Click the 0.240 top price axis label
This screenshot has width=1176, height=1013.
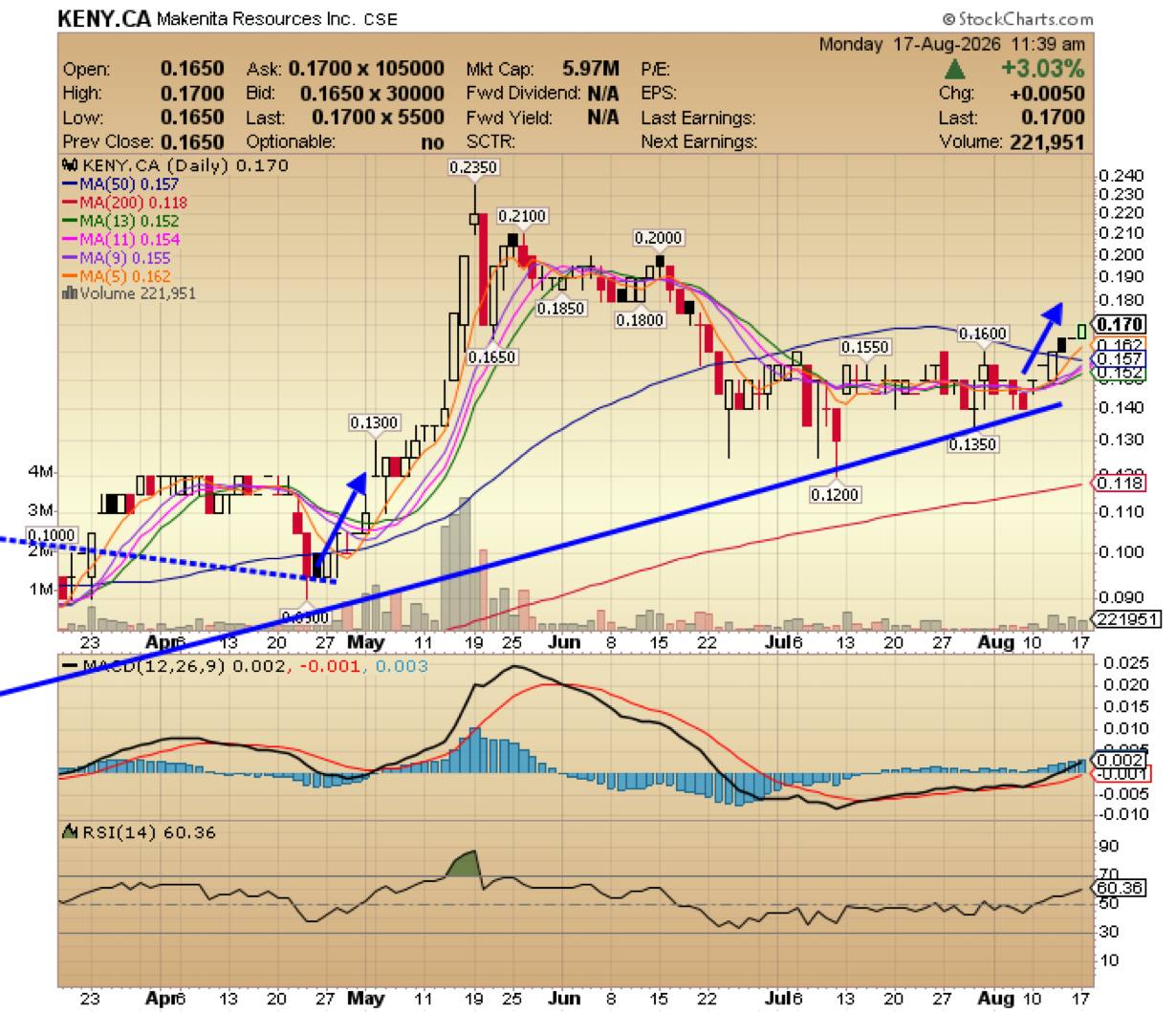click(1121, 176)
